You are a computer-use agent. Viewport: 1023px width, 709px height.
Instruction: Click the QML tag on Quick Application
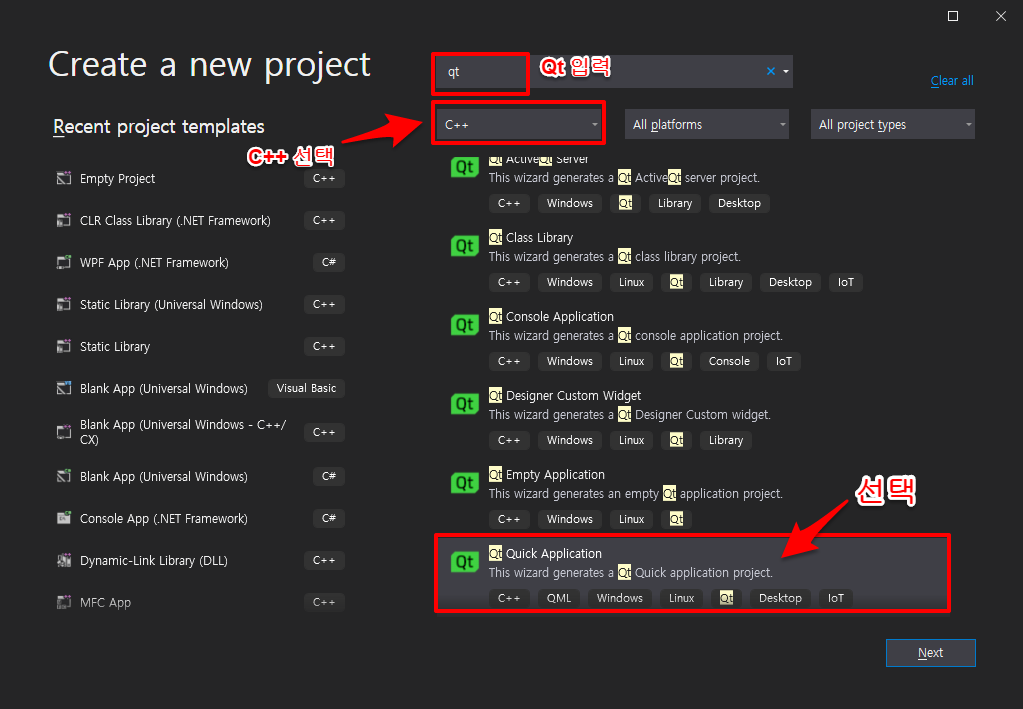[x=558, y=598]
